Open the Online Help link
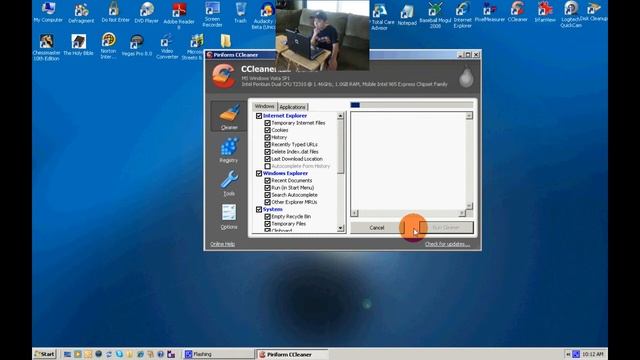This screenshot has height=360, width=640. (222, 244)
